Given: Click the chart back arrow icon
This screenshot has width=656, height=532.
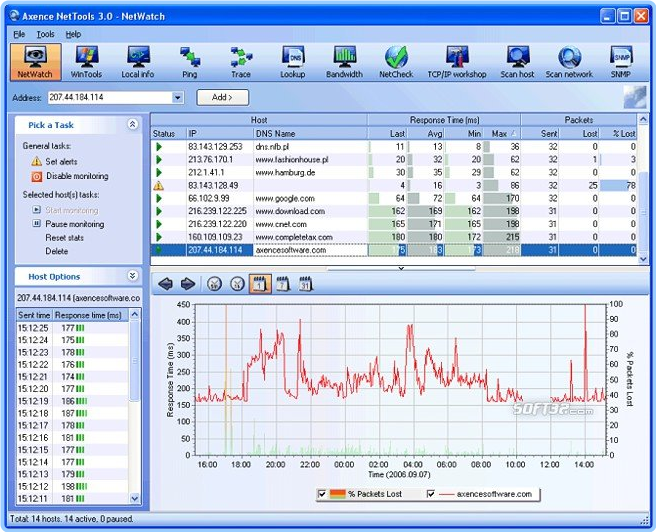Looking at the screenshot, I should (x=166, y=284).
